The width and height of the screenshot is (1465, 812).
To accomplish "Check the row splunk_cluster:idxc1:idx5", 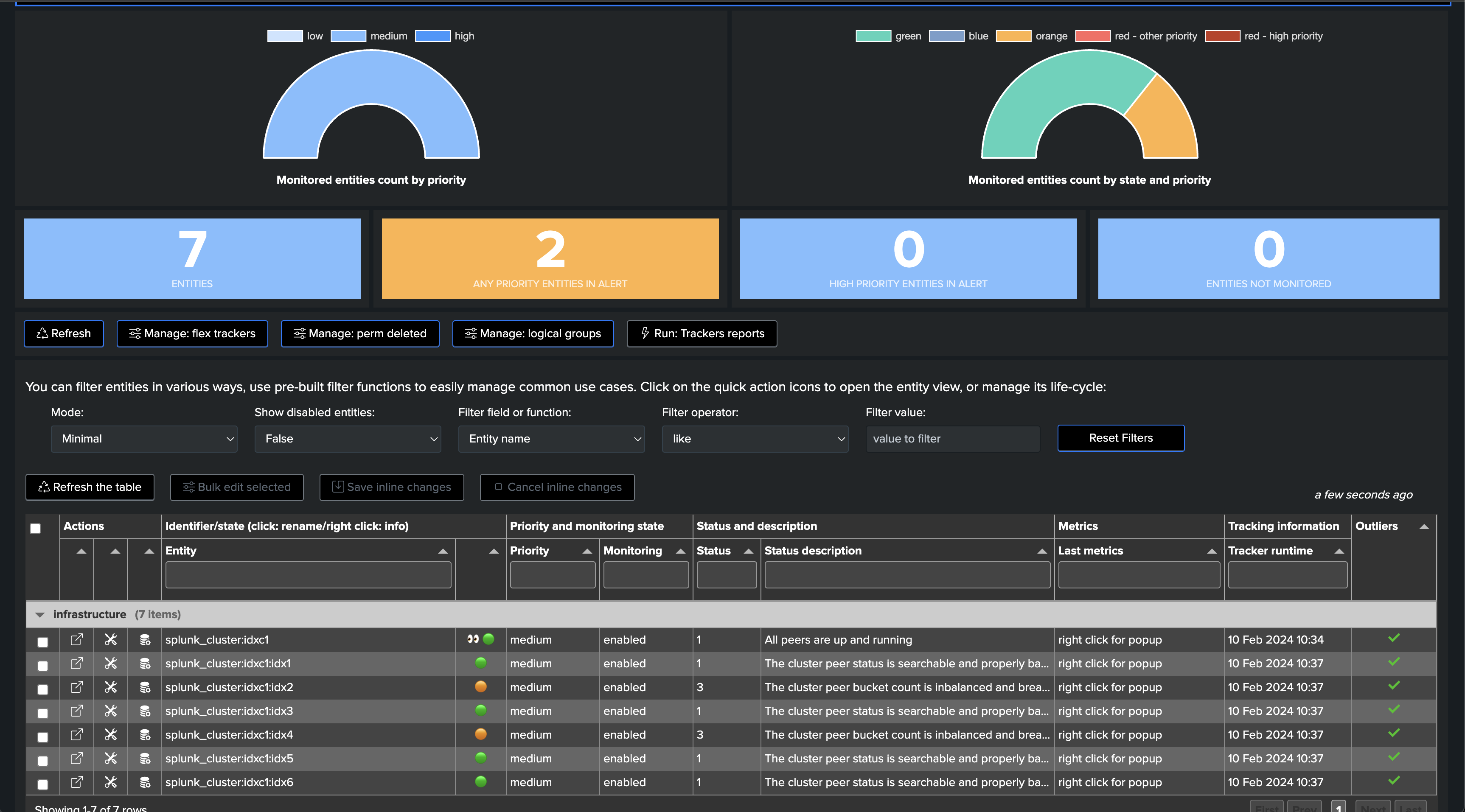I will (x=43, y=760).
